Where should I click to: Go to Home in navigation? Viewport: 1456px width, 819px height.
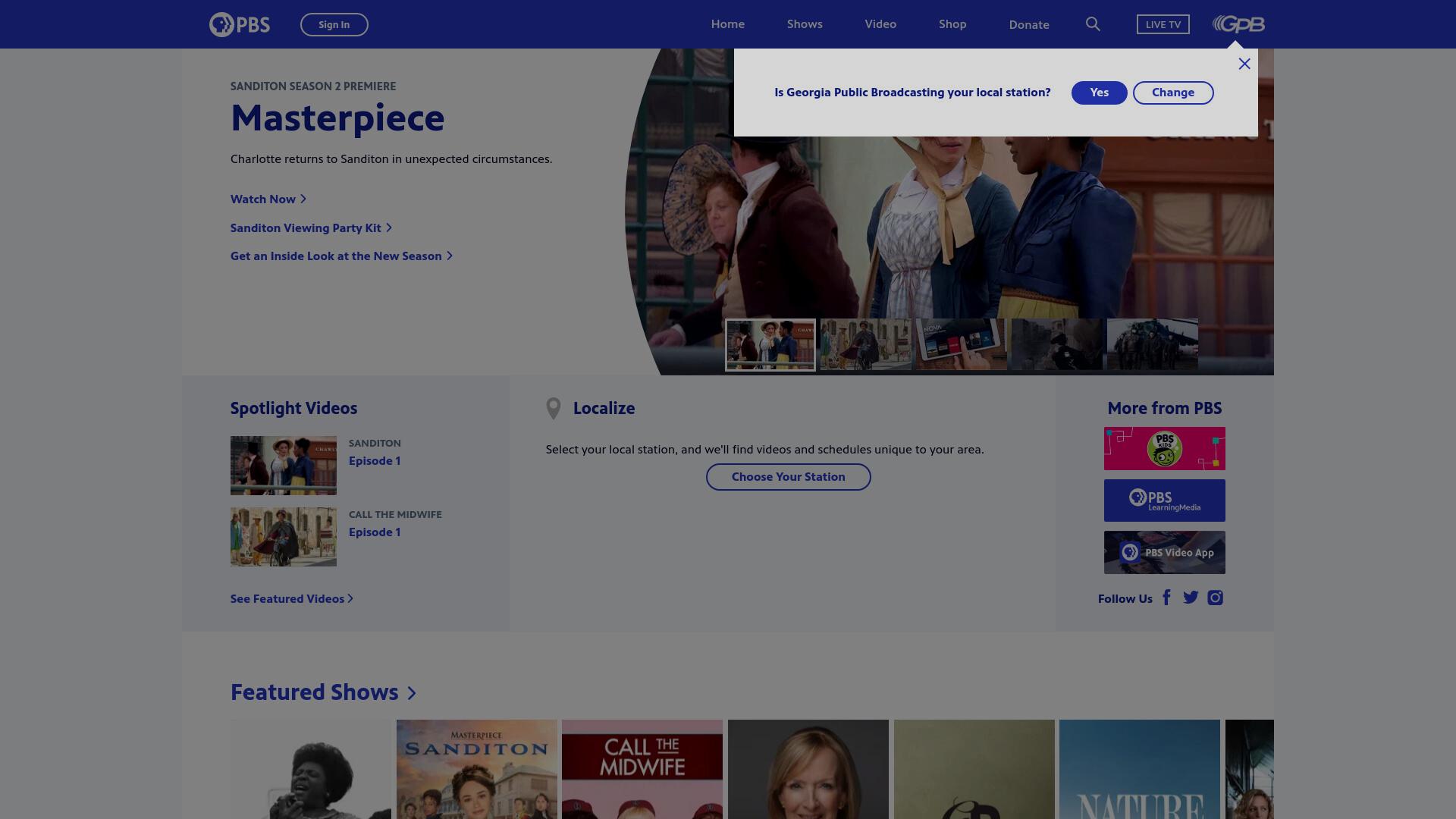[728, 24]
